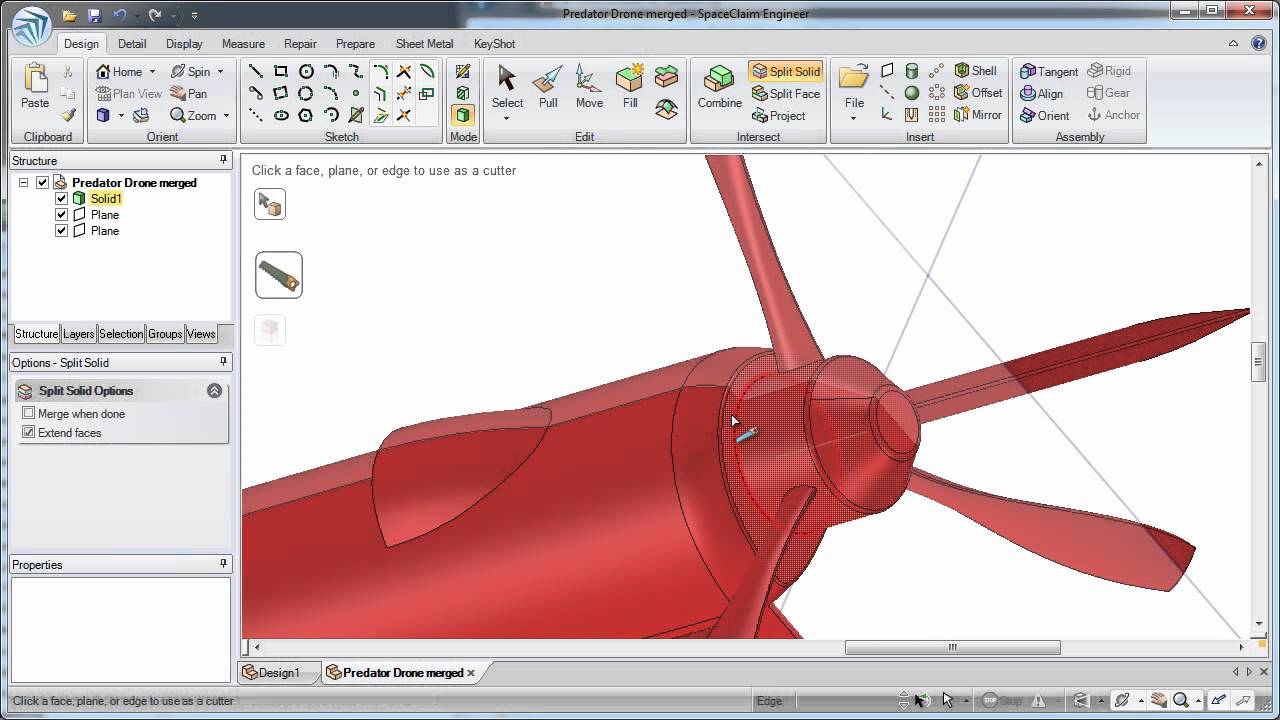Screen dimensions: 1280x720
Task: Open the Detail ribbon tab
Action: [x=132, y=43]
